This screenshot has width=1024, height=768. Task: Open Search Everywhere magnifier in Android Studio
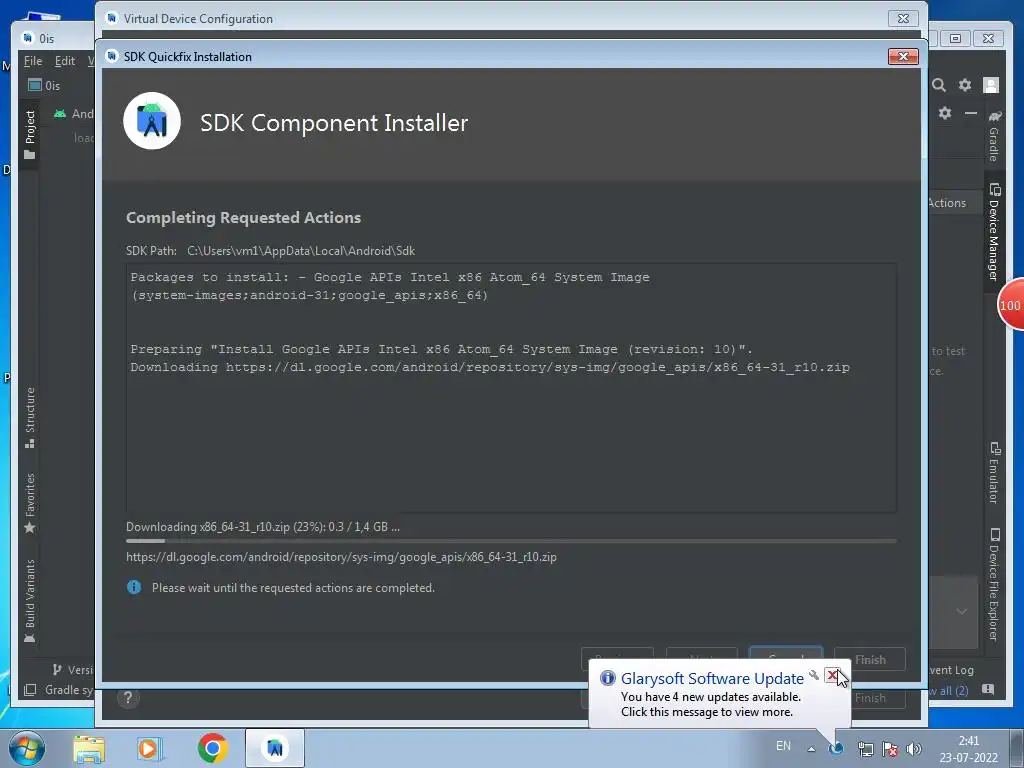tap(939, 85)
